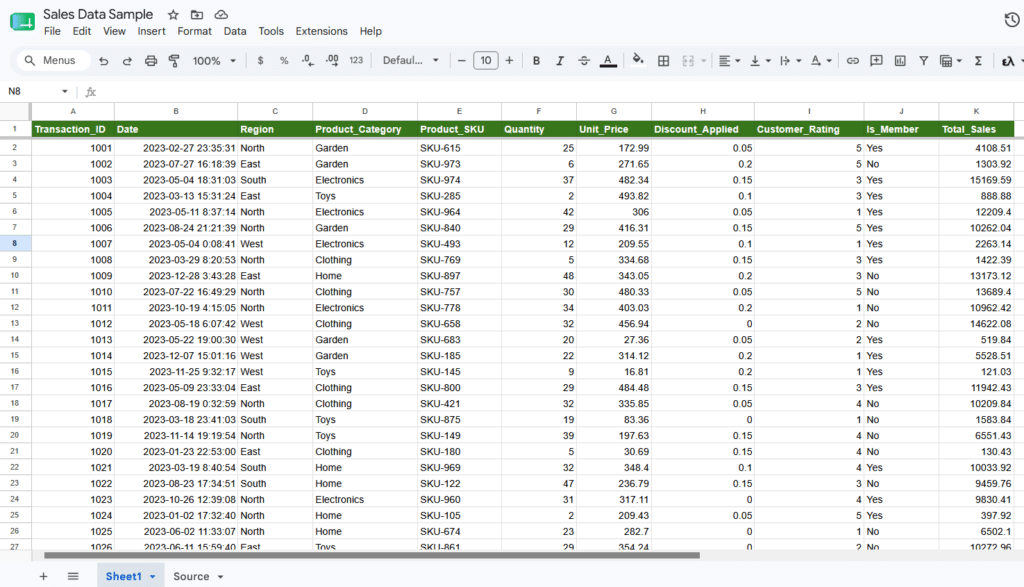Toggle Italic formatting

(560, 61)
